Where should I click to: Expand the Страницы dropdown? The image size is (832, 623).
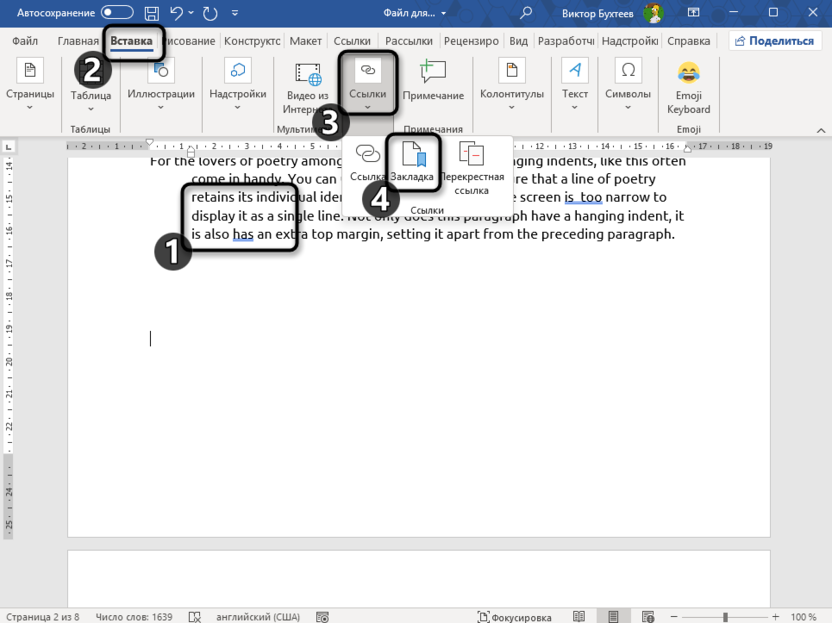point(30,87)
